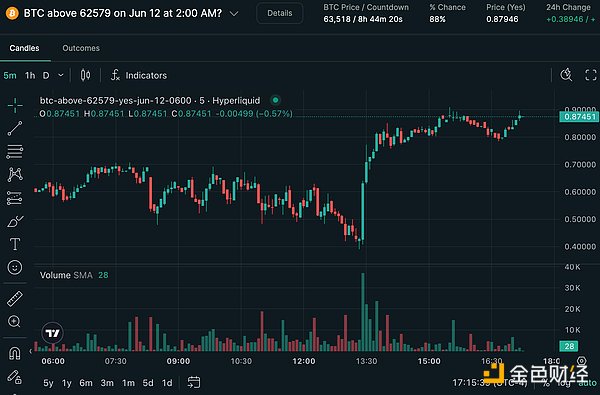Collapse the left drawing toolbar arrow
Image resolution: width=600 pixels, height=395 pixels.
tap(31, 351)
